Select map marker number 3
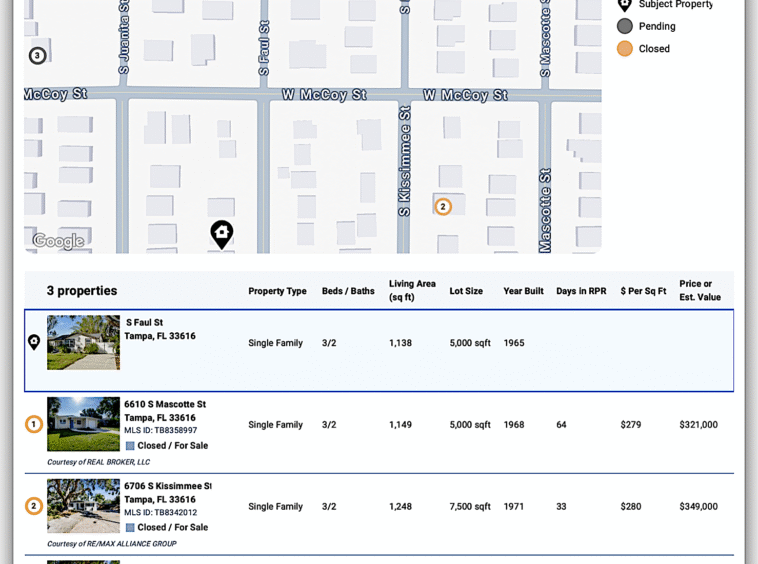Viewport: 758px width, 564px height. (37, 56)
